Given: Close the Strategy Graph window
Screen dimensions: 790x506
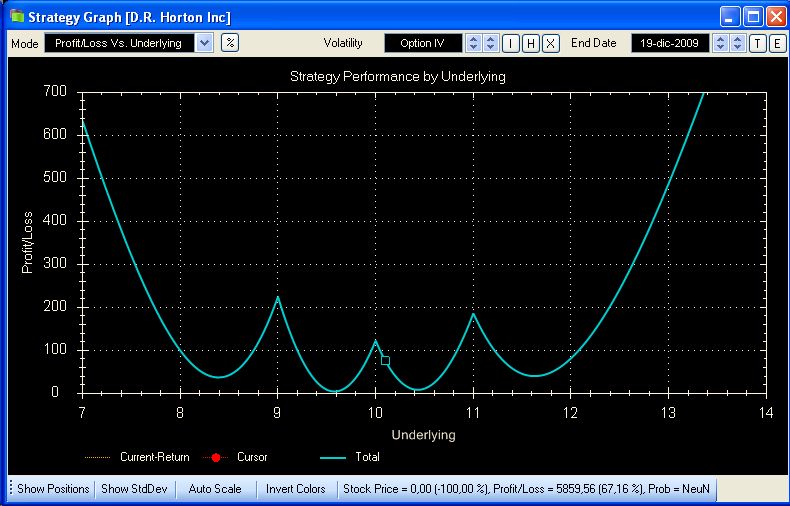Looking at the screenshot, I should pos(776,17).
